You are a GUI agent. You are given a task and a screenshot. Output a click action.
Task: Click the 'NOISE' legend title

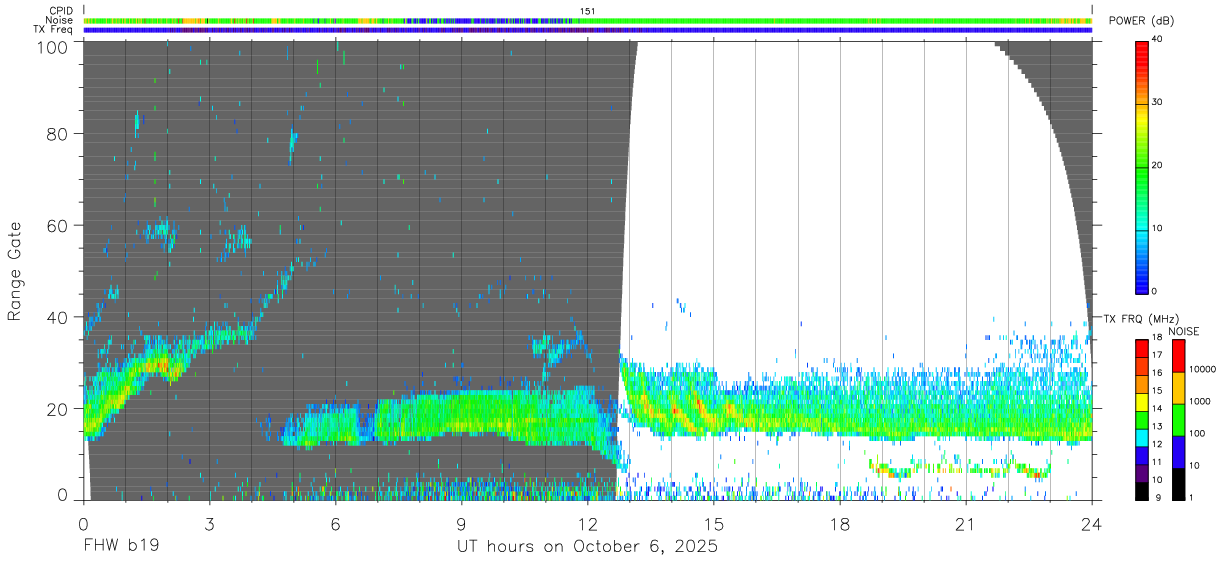point(1184,331)
